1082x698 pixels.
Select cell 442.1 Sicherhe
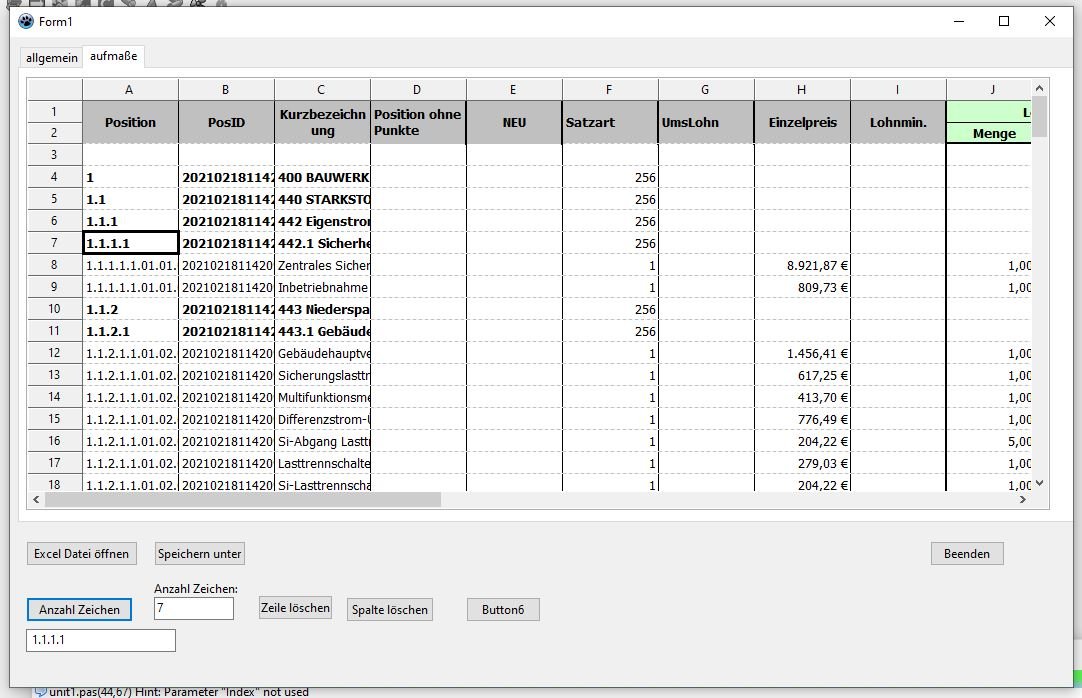pos(322,243)
